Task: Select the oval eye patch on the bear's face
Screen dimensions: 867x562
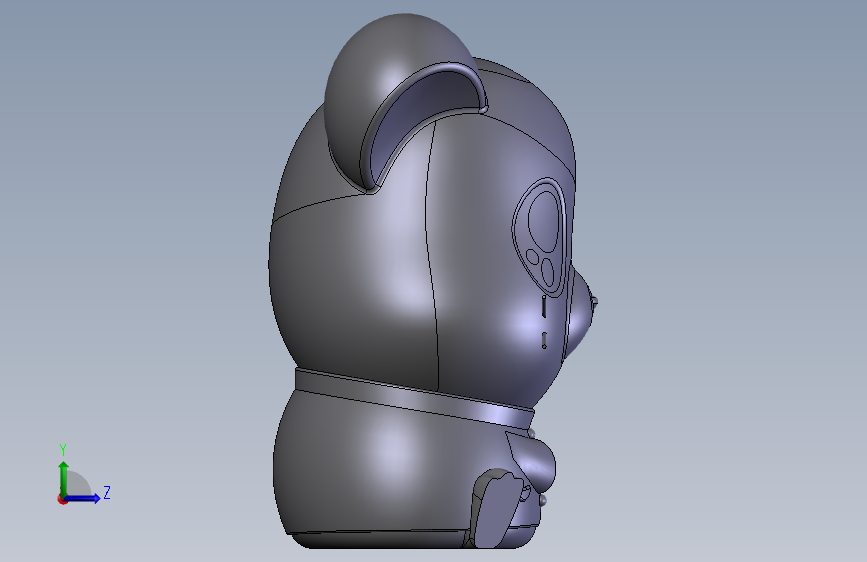Action: point(541,237)
